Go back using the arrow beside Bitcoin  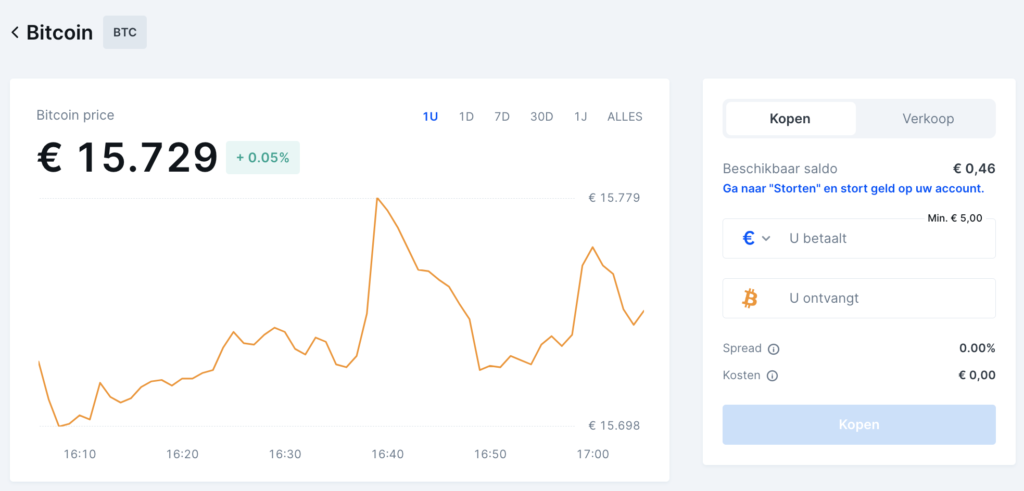coord(14,32)
